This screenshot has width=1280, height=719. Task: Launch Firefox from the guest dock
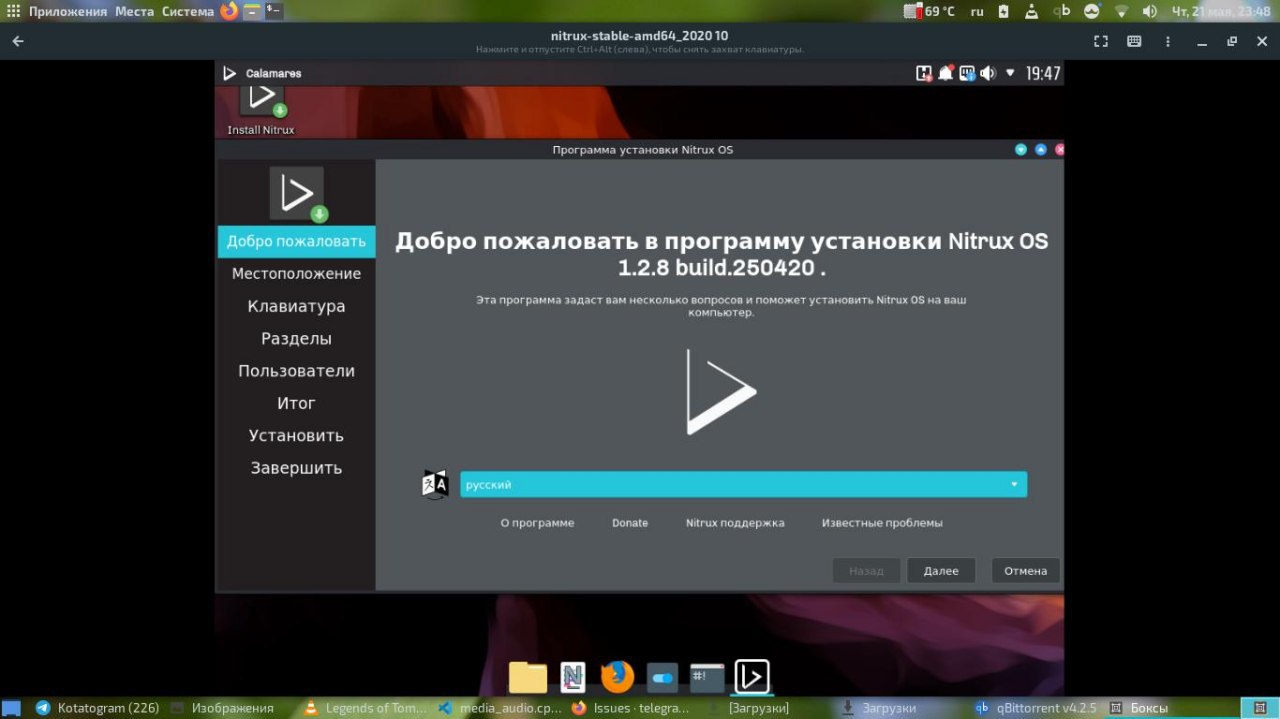[617, 677]
